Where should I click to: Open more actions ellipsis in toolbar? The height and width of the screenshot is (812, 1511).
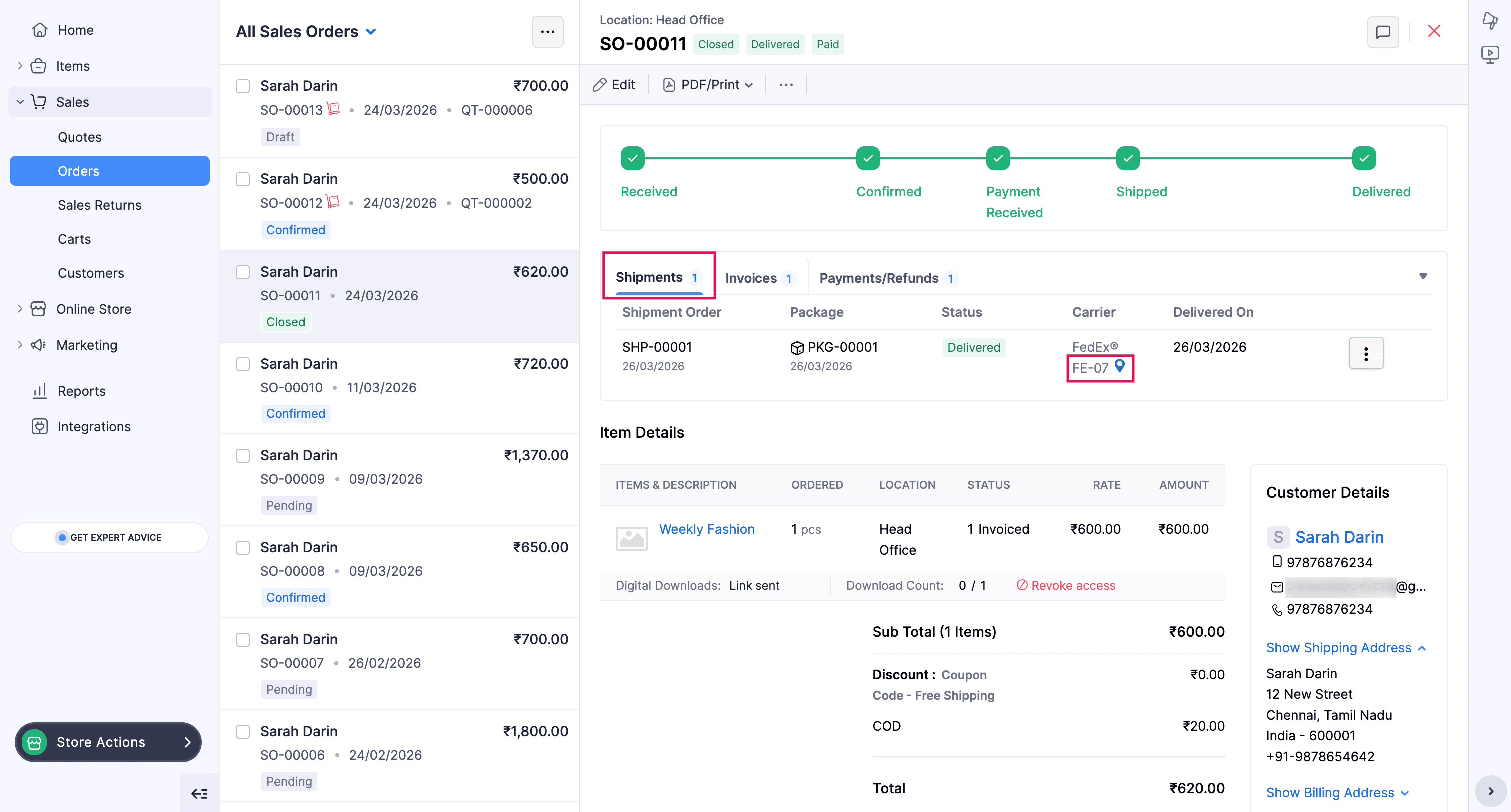pos(786,85)
